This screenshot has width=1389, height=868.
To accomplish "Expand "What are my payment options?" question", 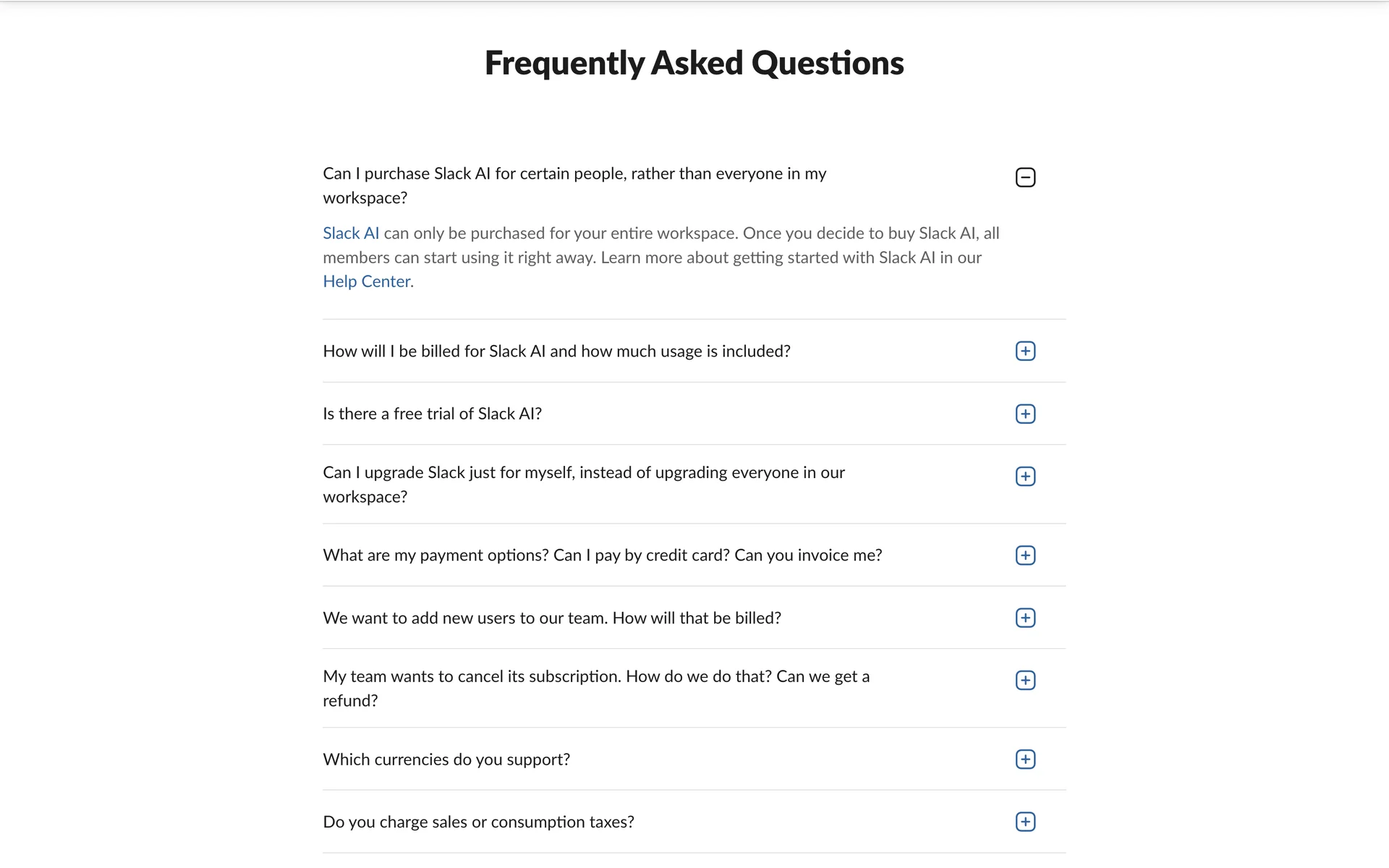I will coord(602,555).
